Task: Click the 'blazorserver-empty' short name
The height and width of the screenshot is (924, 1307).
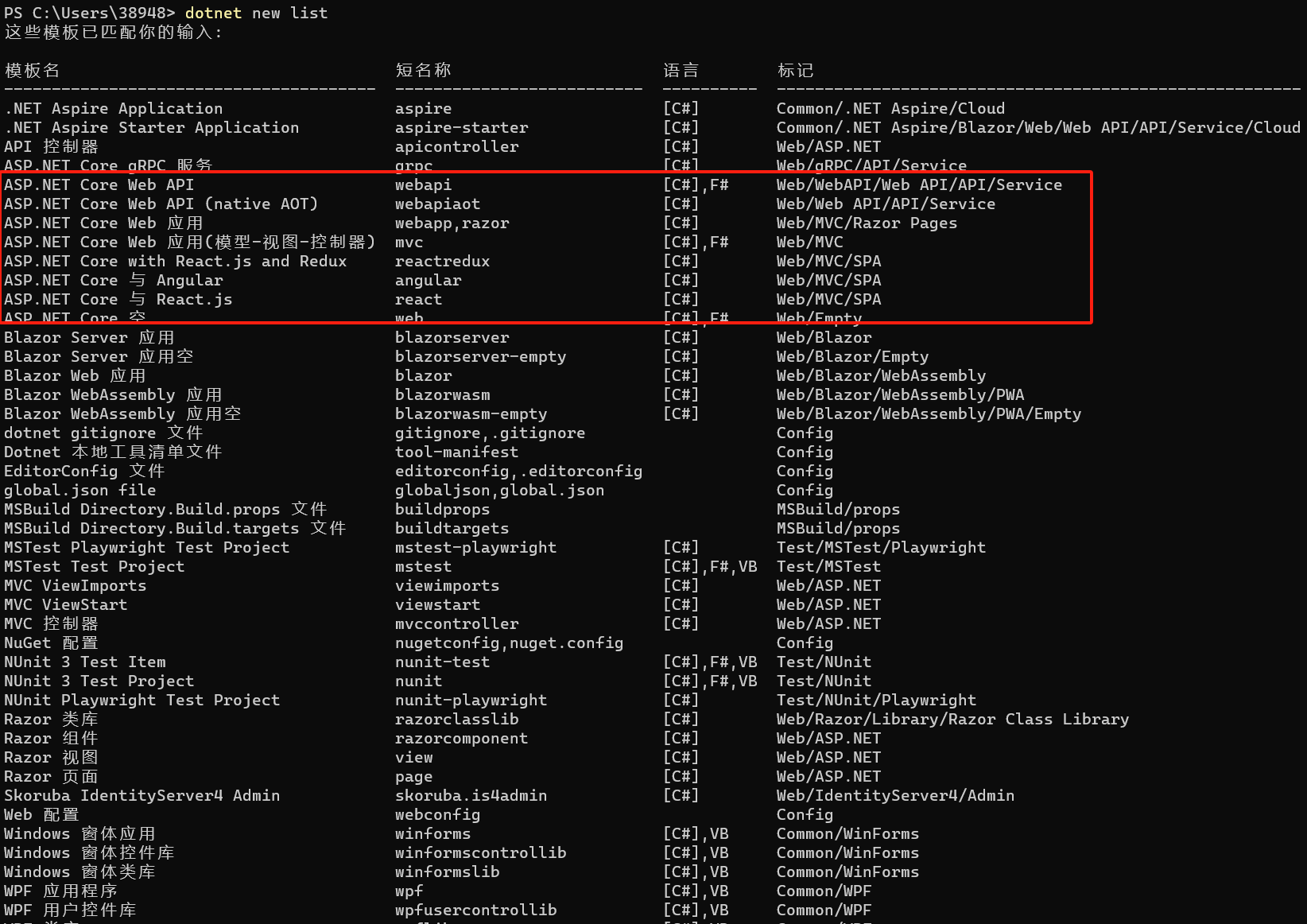Action: pyautogui.click(x=481, y=356)
